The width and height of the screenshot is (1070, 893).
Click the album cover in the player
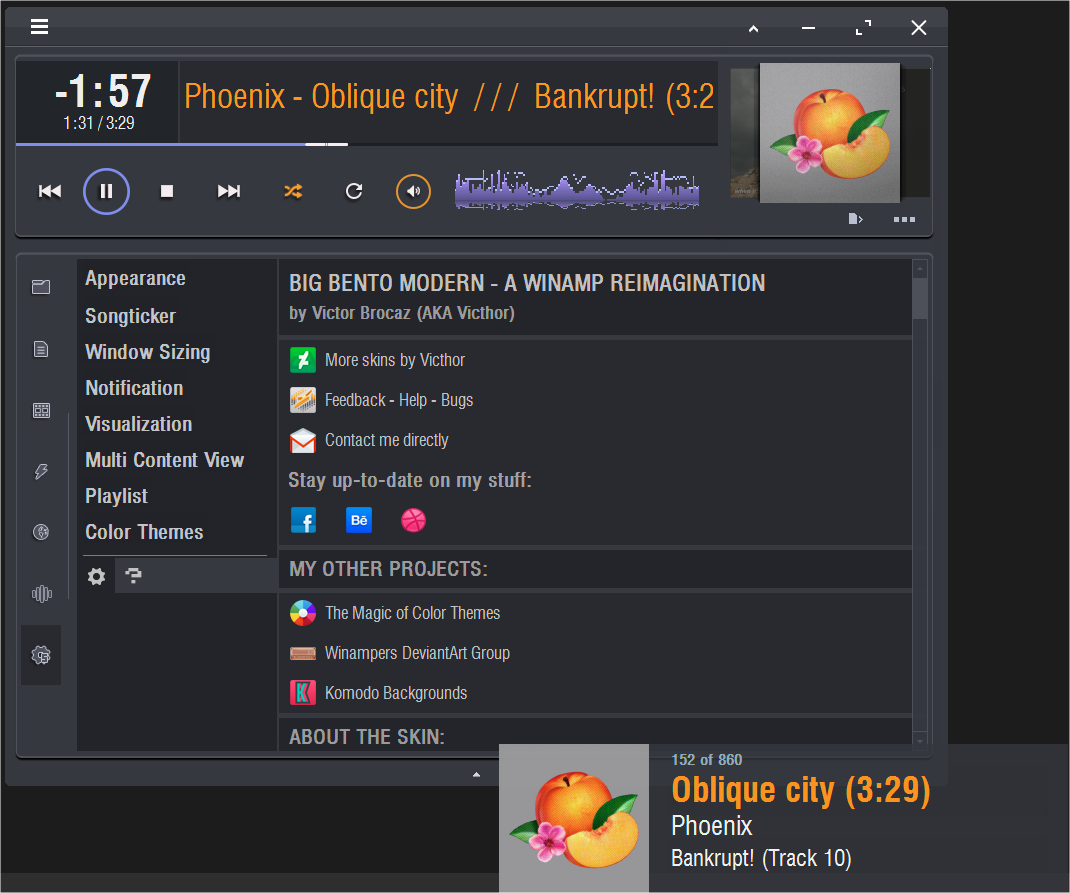pos(830,132)
